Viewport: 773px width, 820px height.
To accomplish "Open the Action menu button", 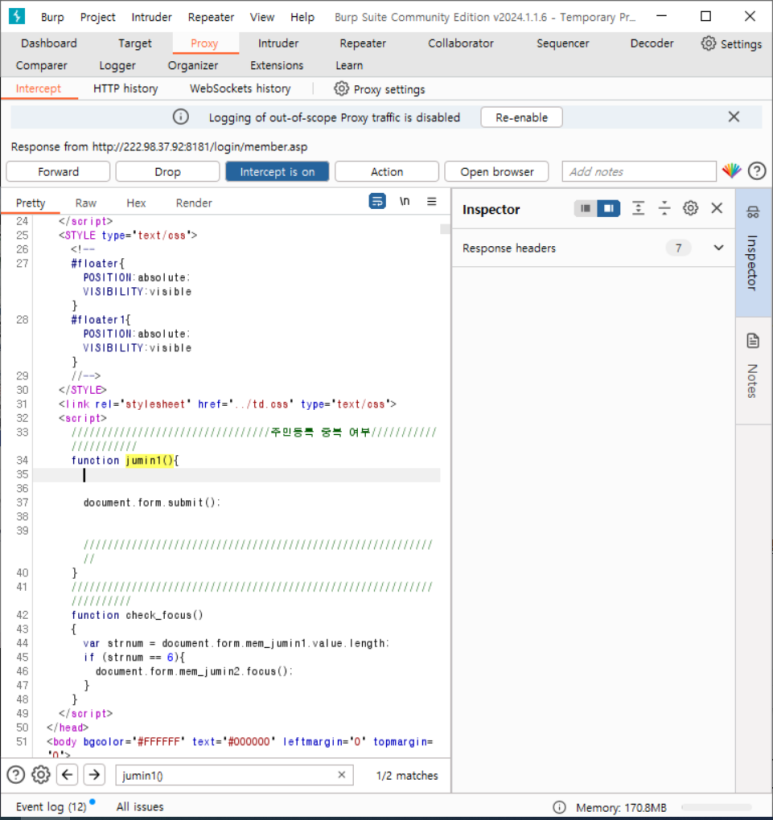I will pos(386,172).
